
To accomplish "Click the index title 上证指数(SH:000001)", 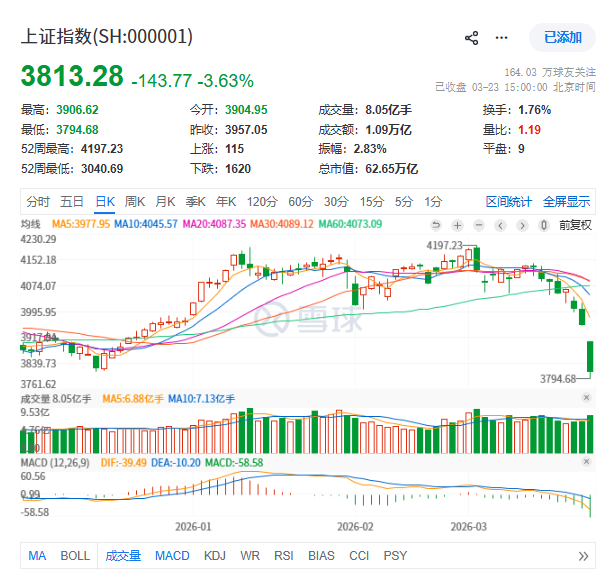I will coord(106,37).
